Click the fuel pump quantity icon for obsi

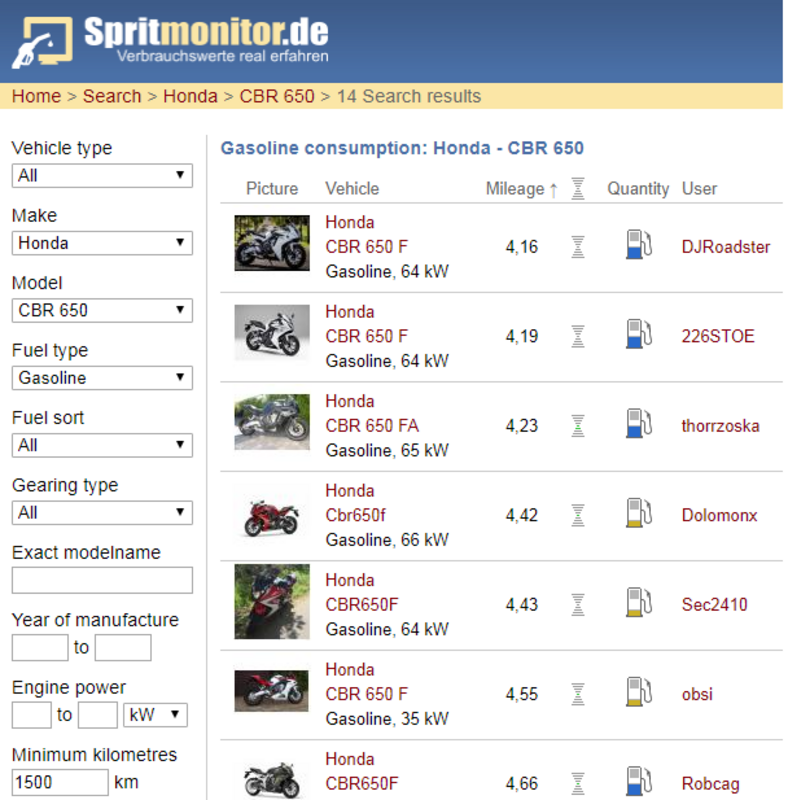639,691
